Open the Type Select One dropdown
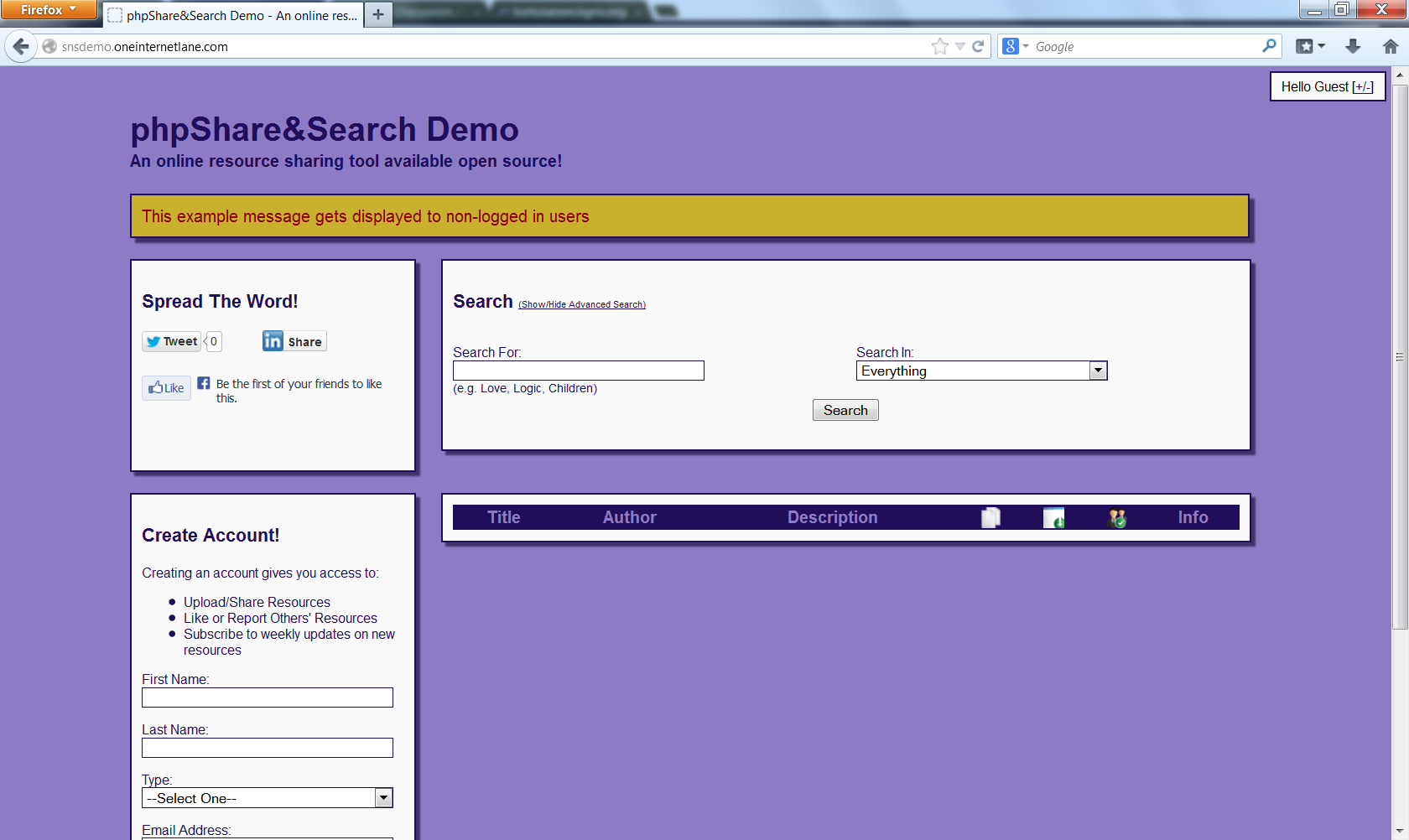 click(x=383, y=798)
